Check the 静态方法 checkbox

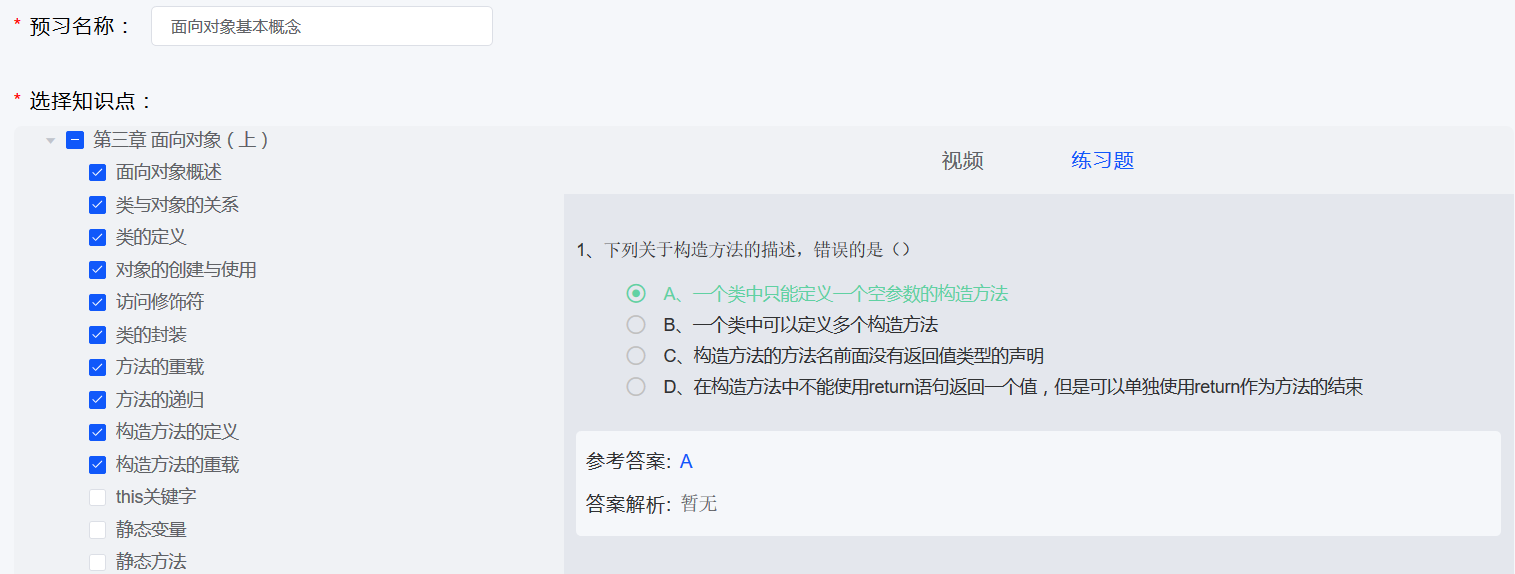click(97, 562)
